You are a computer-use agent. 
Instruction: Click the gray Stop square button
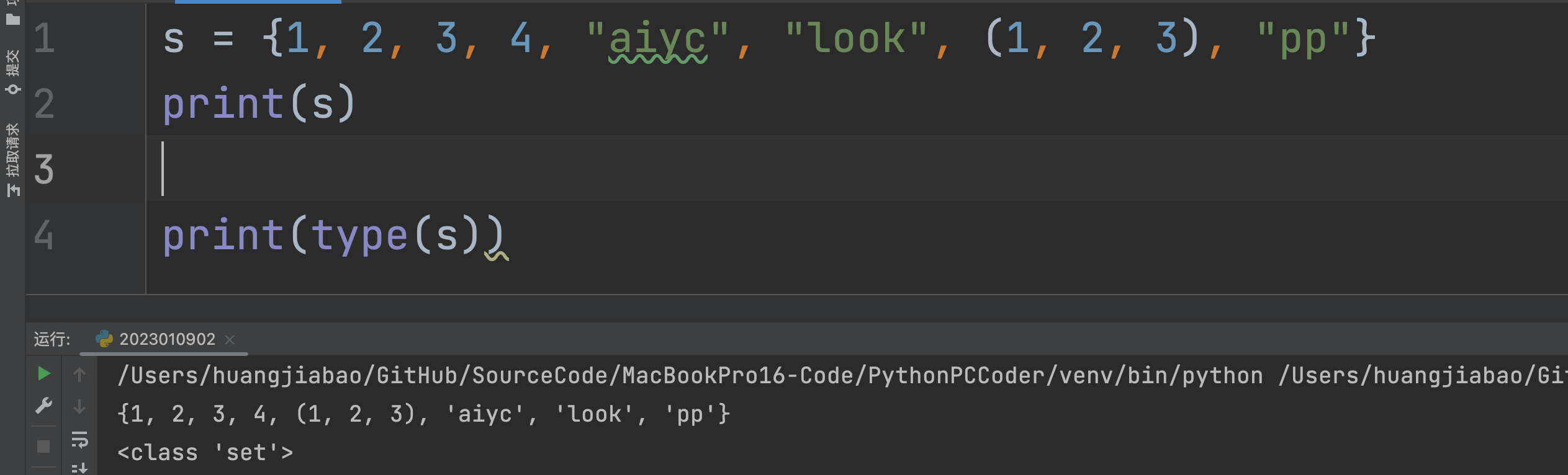[43, 446]
